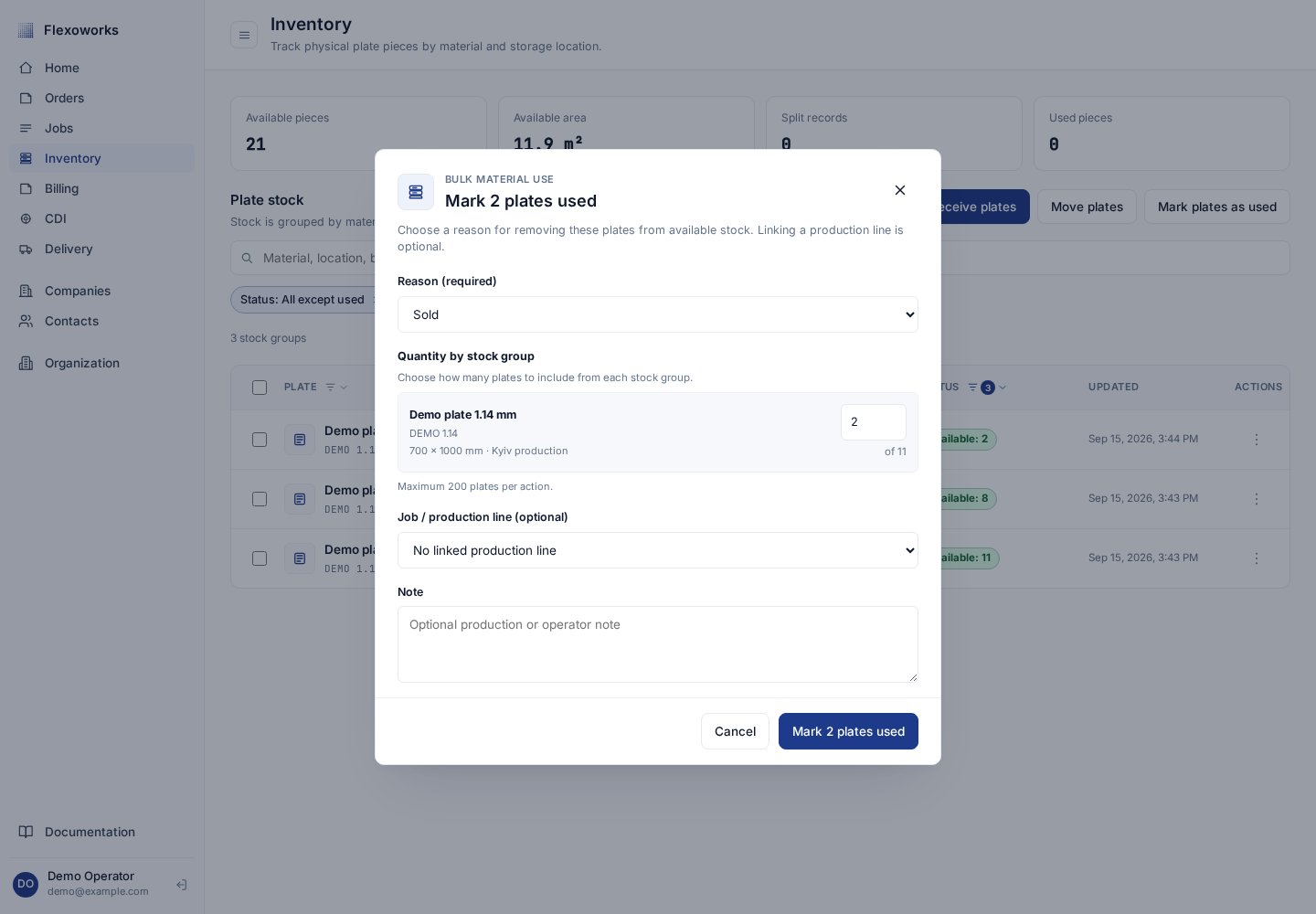The width and height of the screenshot is (1316, 914).
Task: Toggle the sidebar with the menu icon
Action: click(x=244, y=36)
